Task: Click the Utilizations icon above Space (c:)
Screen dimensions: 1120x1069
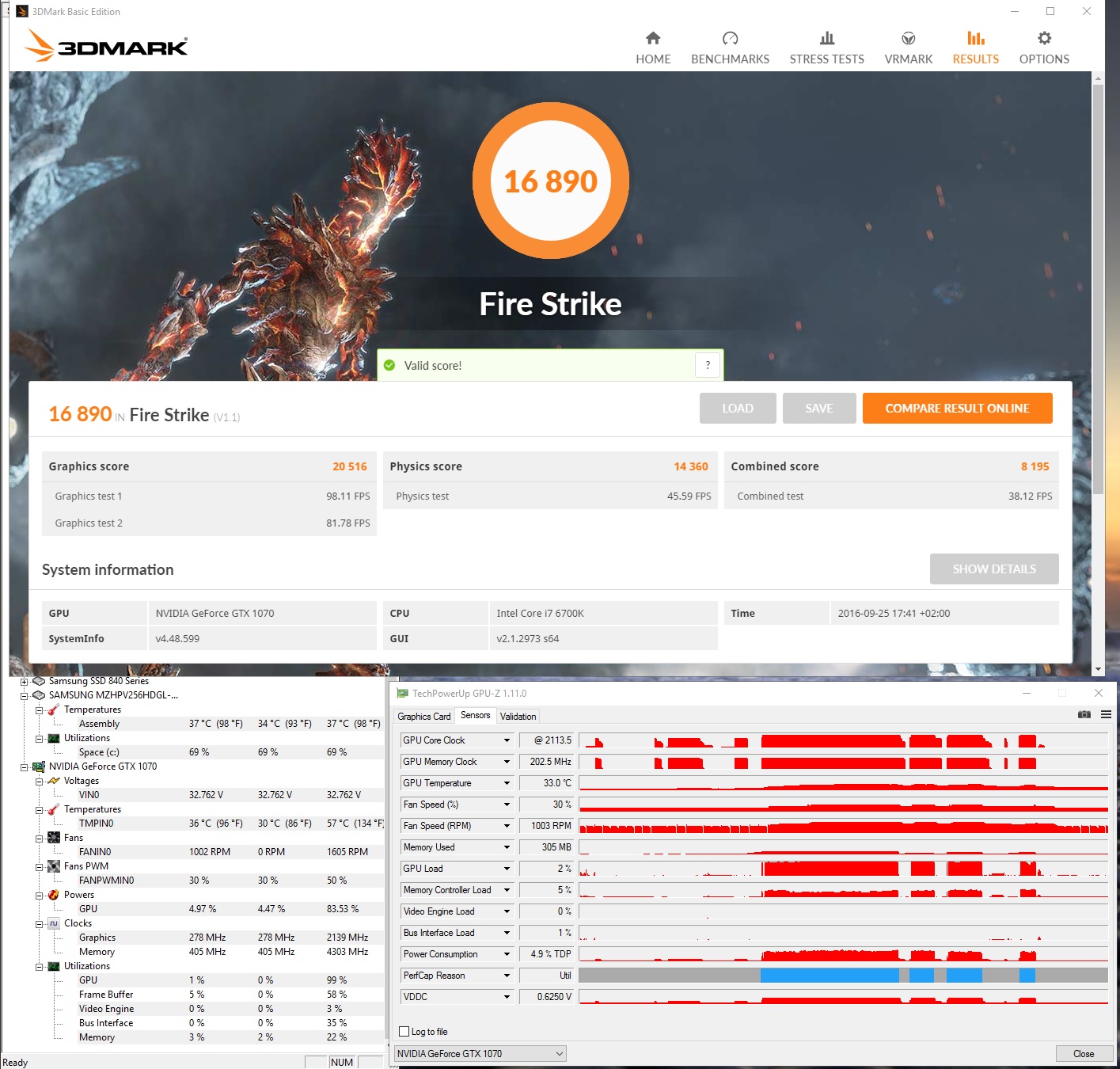Action: point(54,738)
